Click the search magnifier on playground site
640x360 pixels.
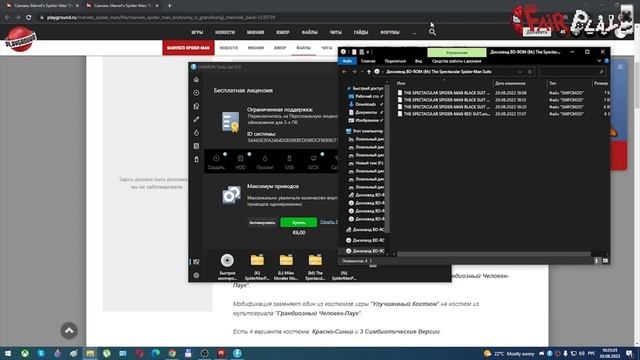point(432,32)
